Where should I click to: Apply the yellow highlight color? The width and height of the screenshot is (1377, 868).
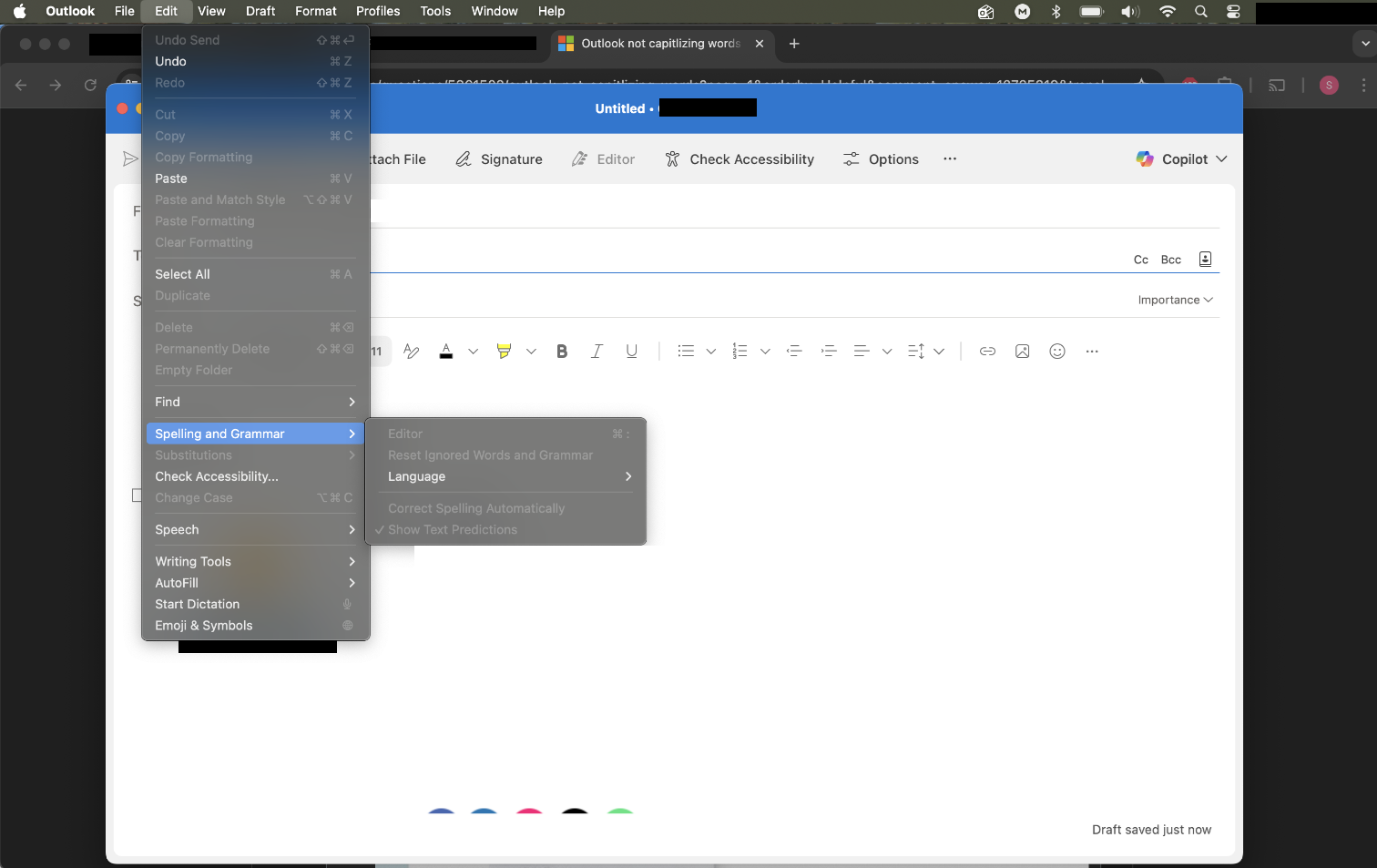point(504,352)
